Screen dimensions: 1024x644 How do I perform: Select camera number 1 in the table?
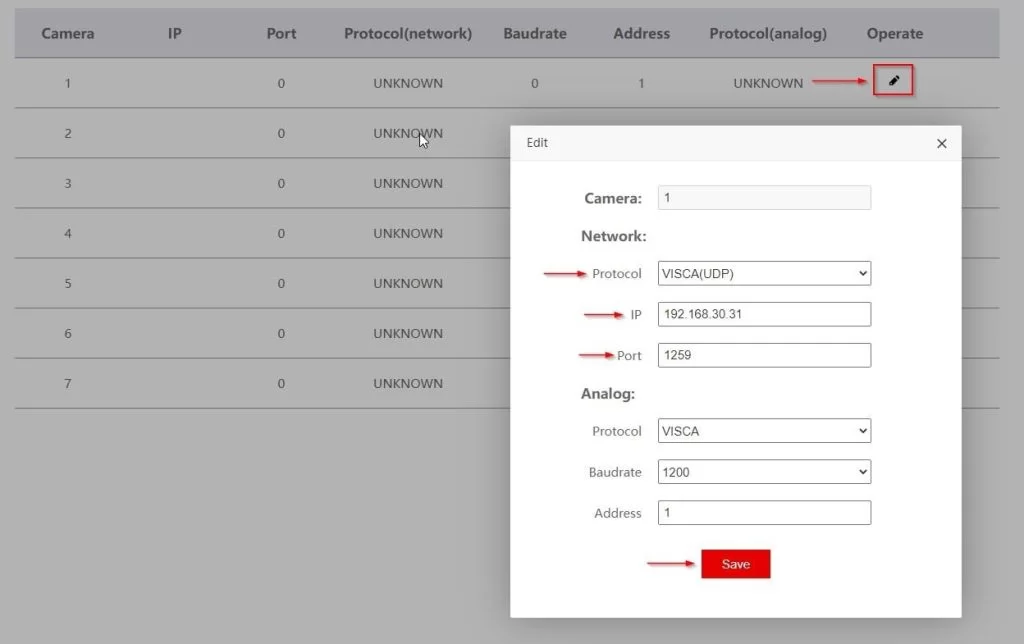coord(68,83)
